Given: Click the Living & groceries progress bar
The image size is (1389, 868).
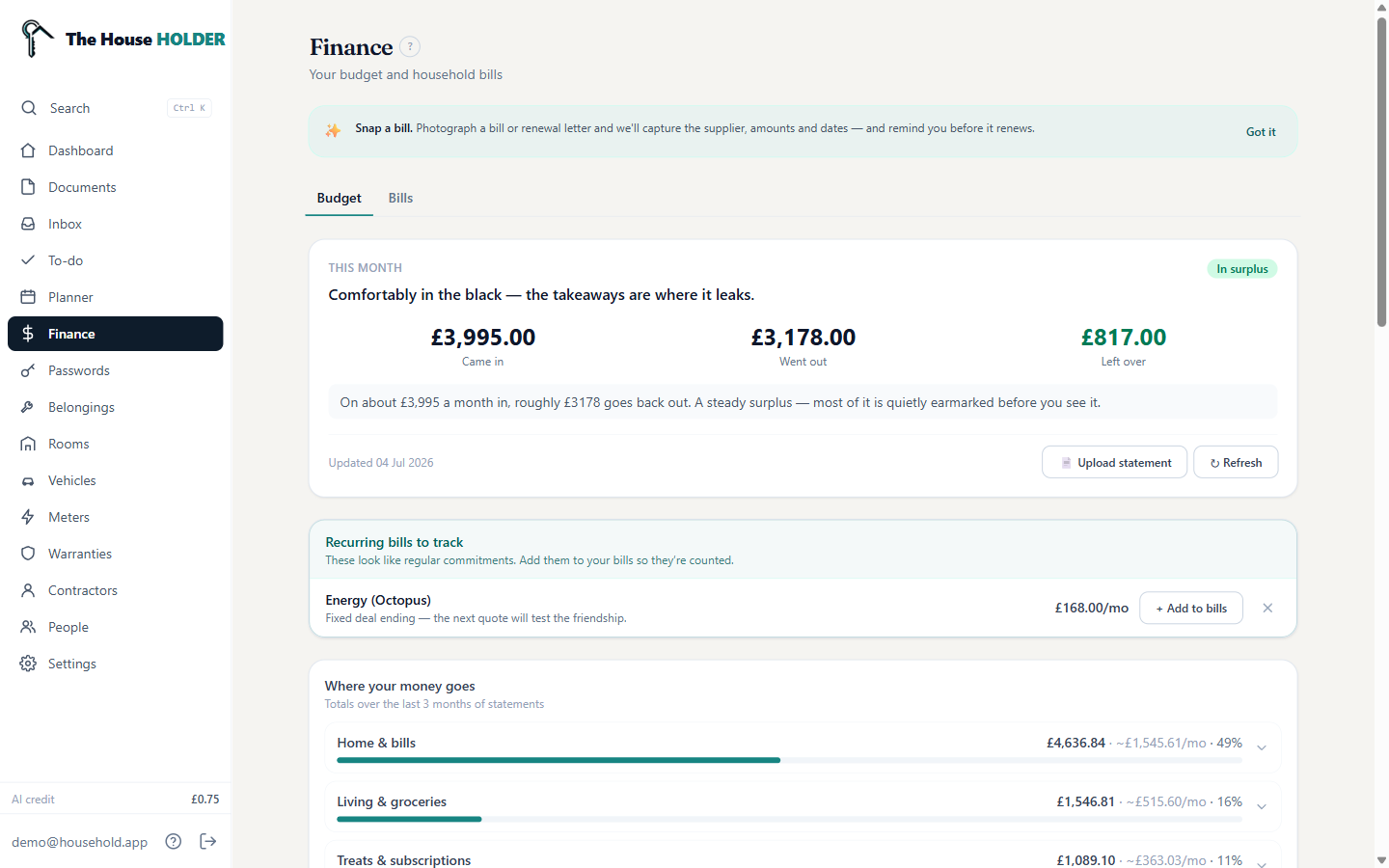Looking at the screenshot, I should point(789,819).
